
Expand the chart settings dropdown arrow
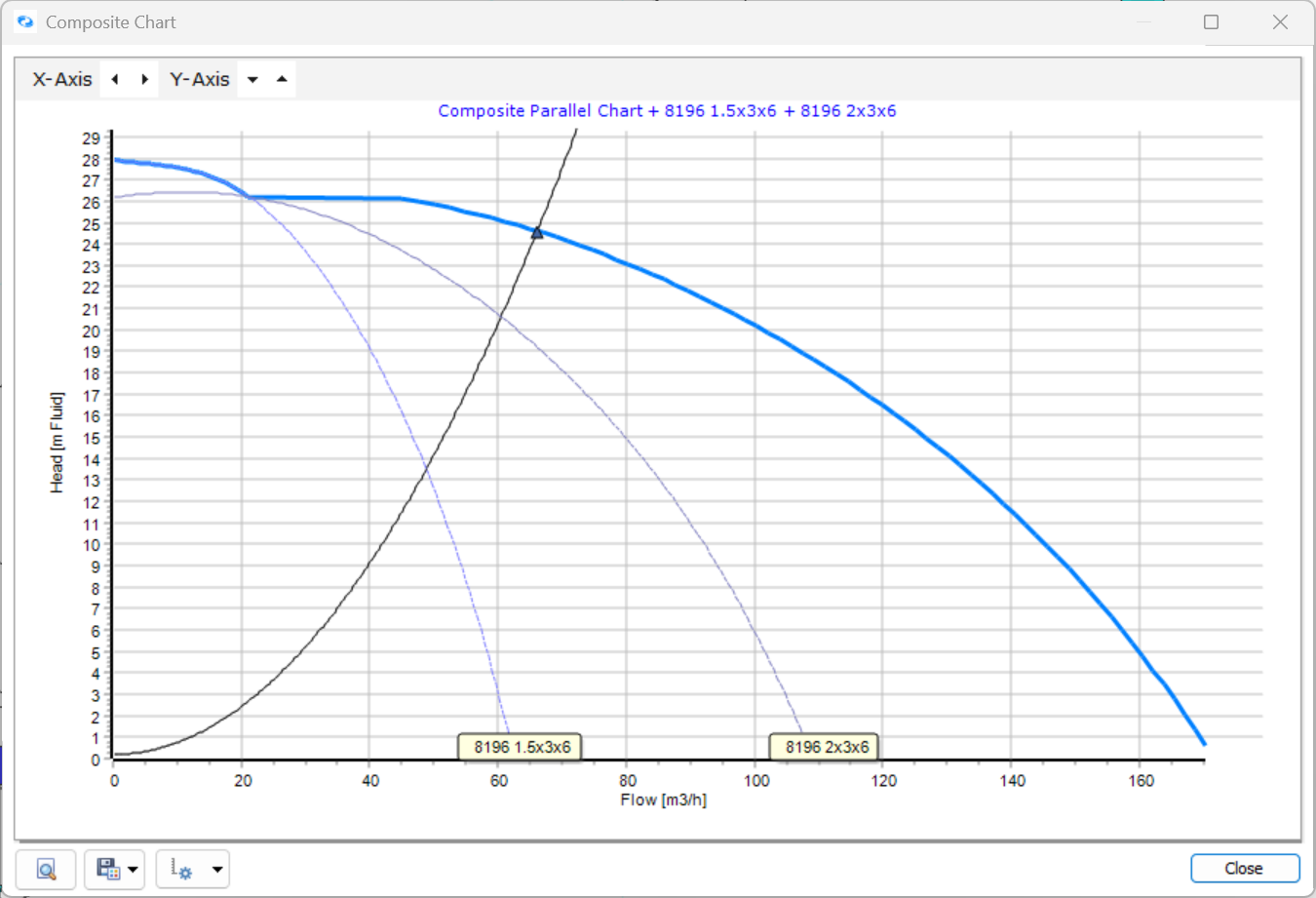[217, 869]
